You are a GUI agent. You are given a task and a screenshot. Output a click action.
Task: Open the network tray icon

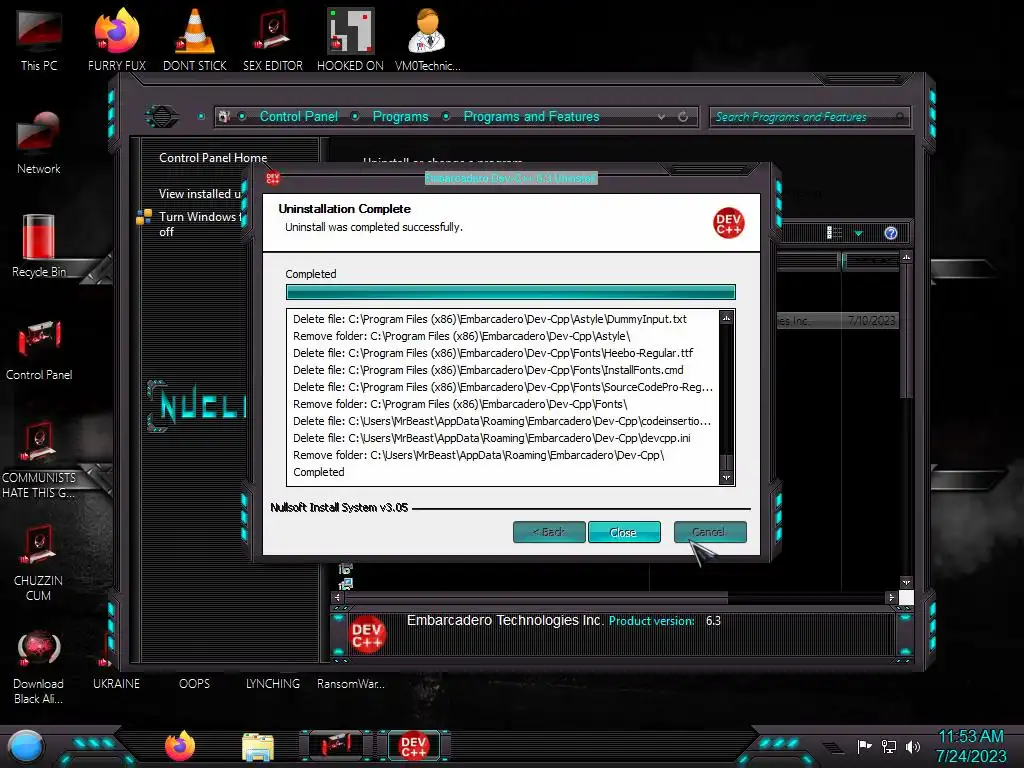point(889,746)
